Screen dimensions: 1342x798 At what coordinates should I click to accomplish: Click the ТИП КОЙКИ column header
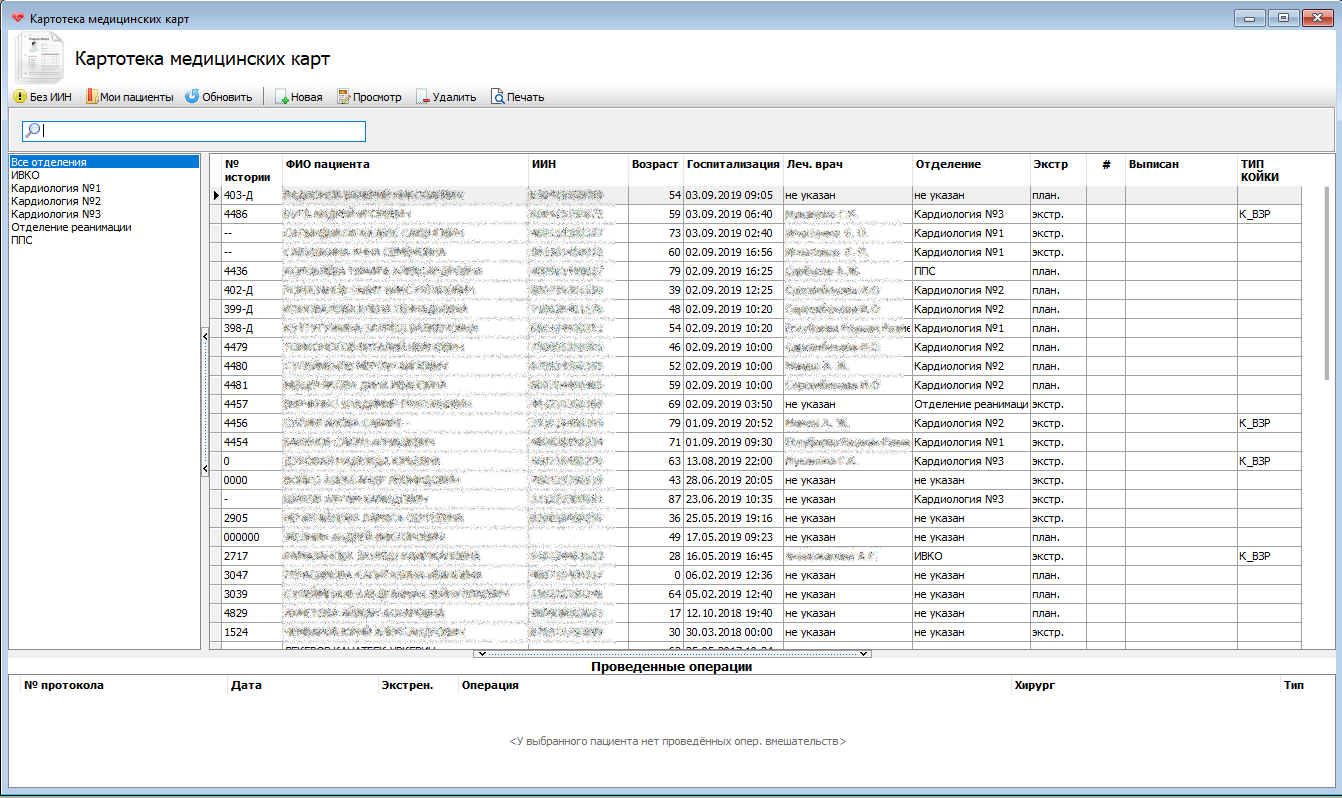[x=1269, y=170]
